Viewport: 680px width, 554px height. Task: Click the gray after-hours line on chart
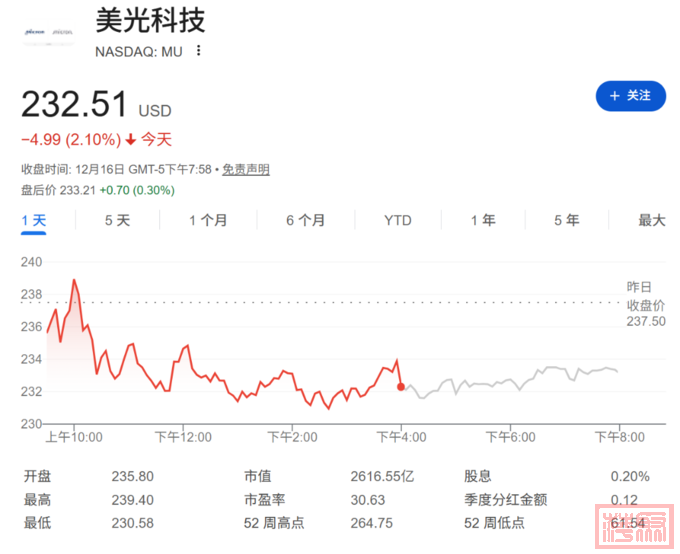[520, 380]
